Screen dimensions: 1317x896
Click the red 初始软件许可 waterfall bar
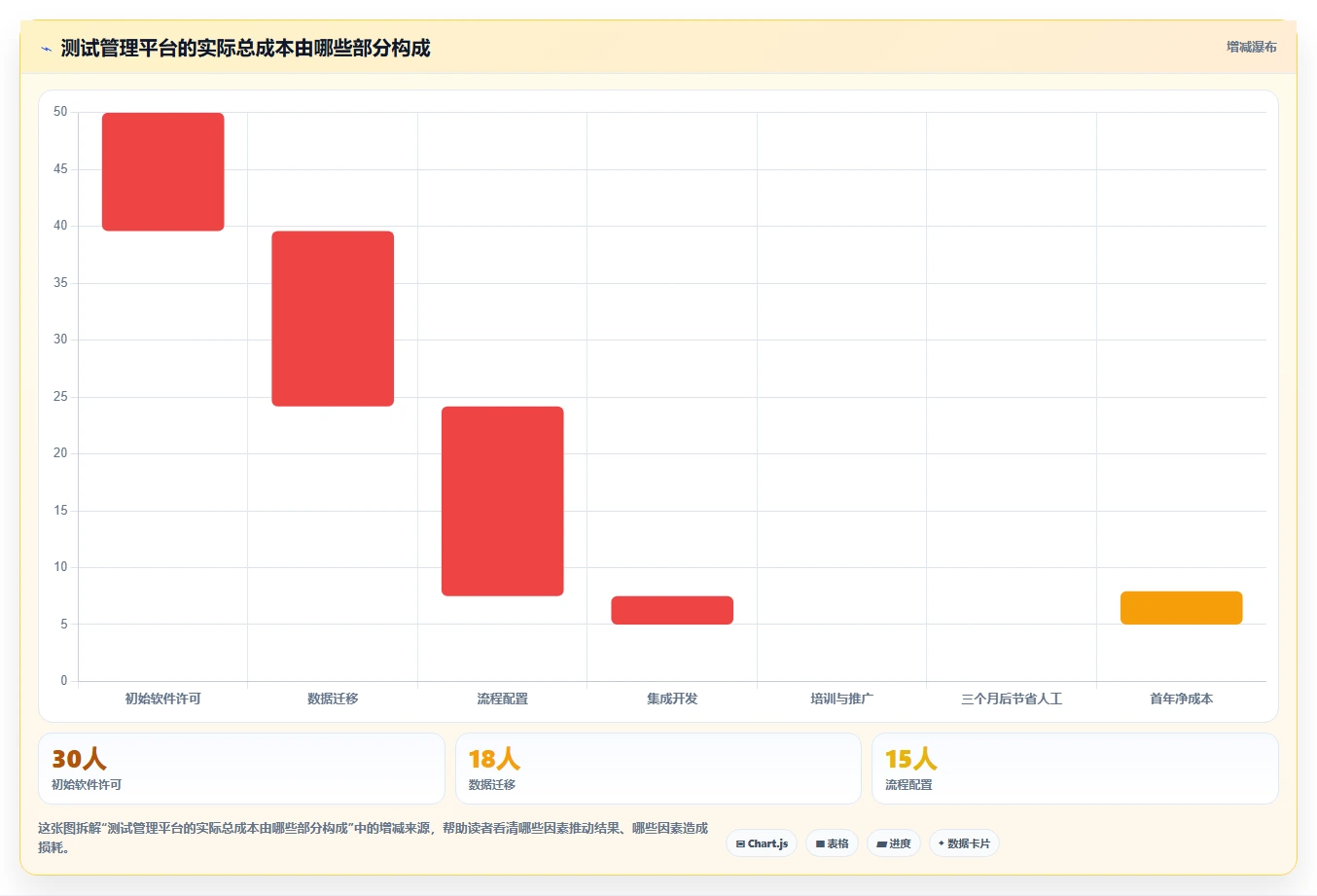pos(163,172)
